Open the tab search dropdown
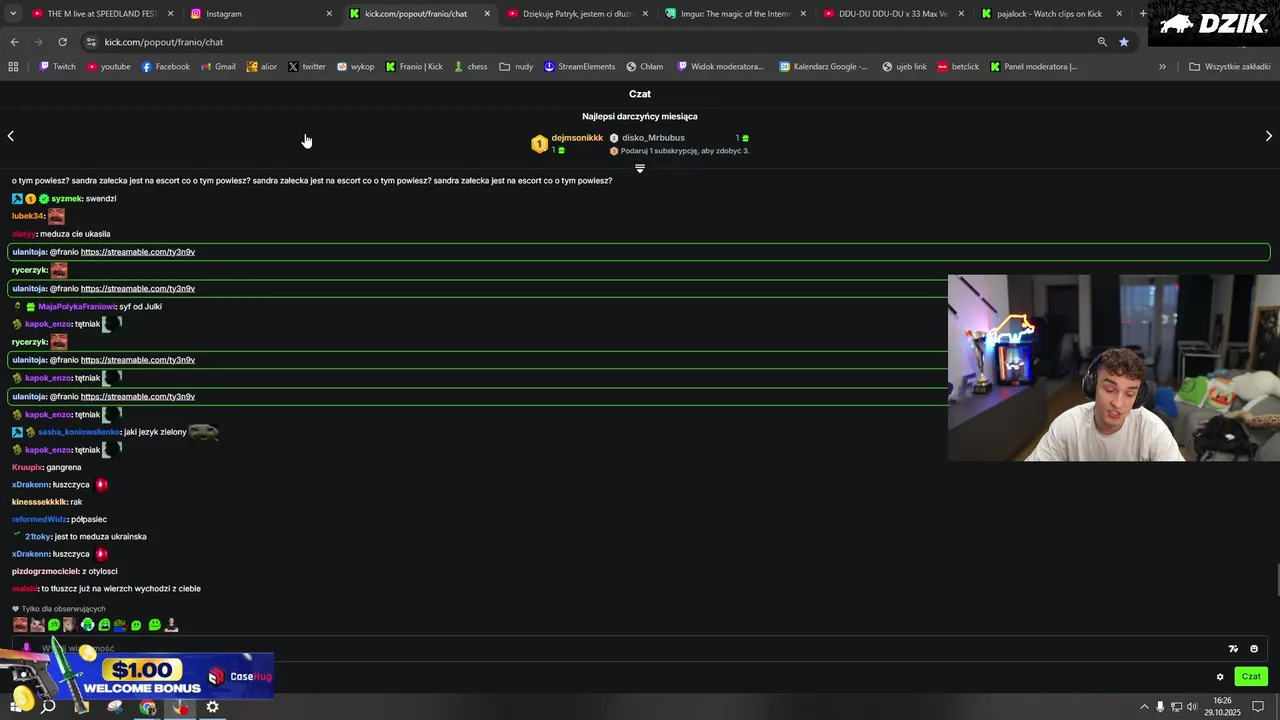The width and height of the screenshot is (1280, 720). [x=13, y=14]
